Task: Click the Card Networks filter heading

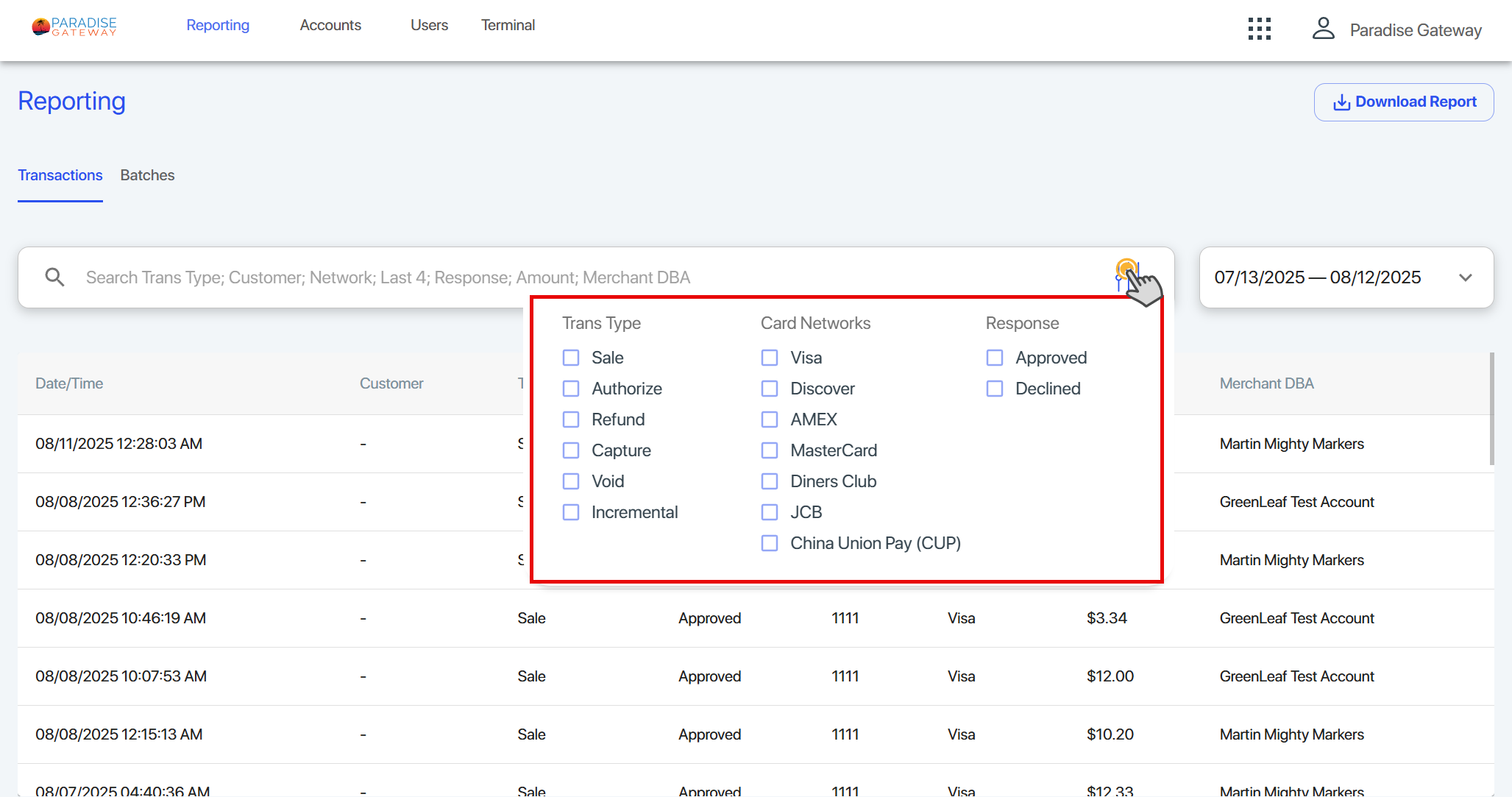Action: pyautogui.click(x=815, y=323)
